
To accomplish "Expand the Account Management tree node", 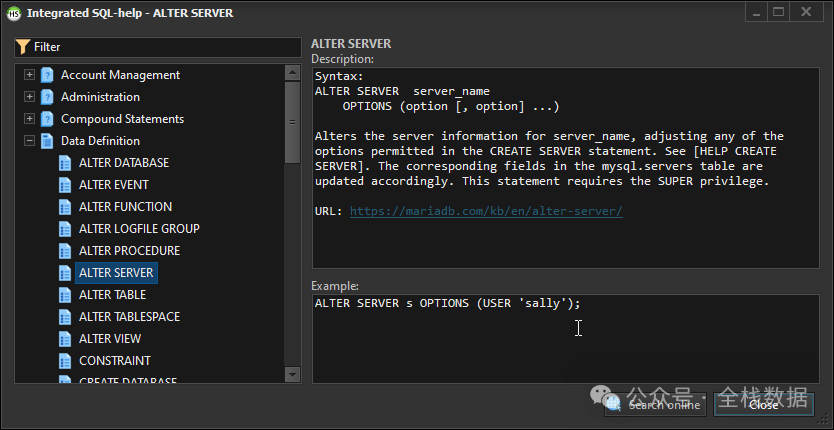I will tap(30, 75).
